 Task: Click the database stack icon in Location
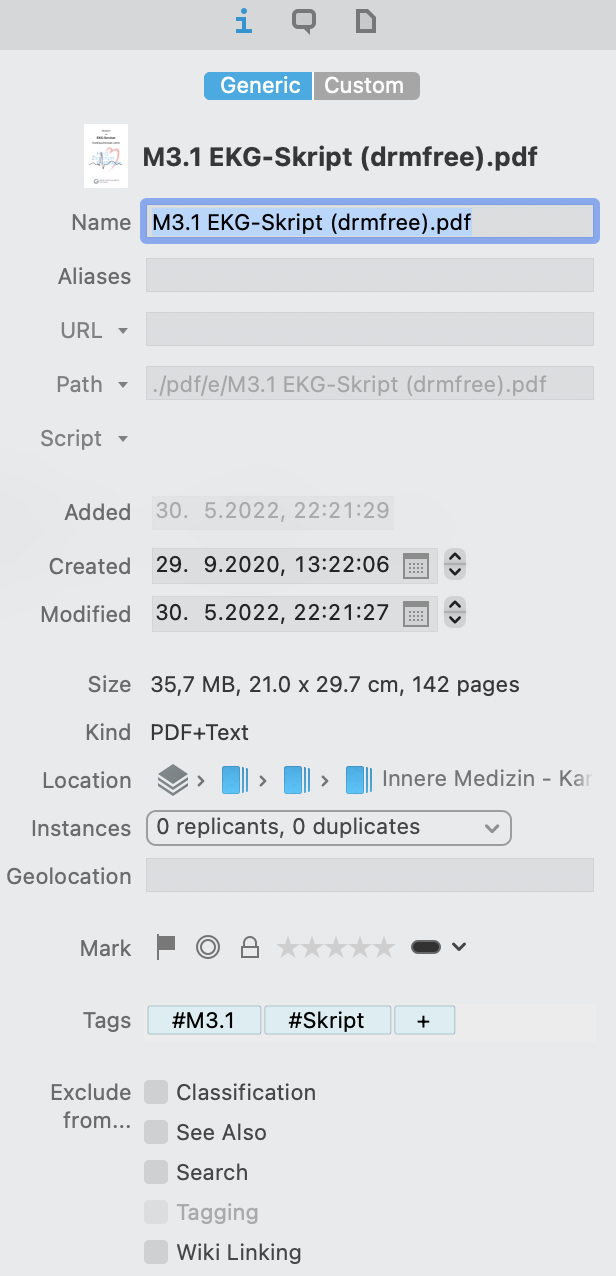point(173,779)
